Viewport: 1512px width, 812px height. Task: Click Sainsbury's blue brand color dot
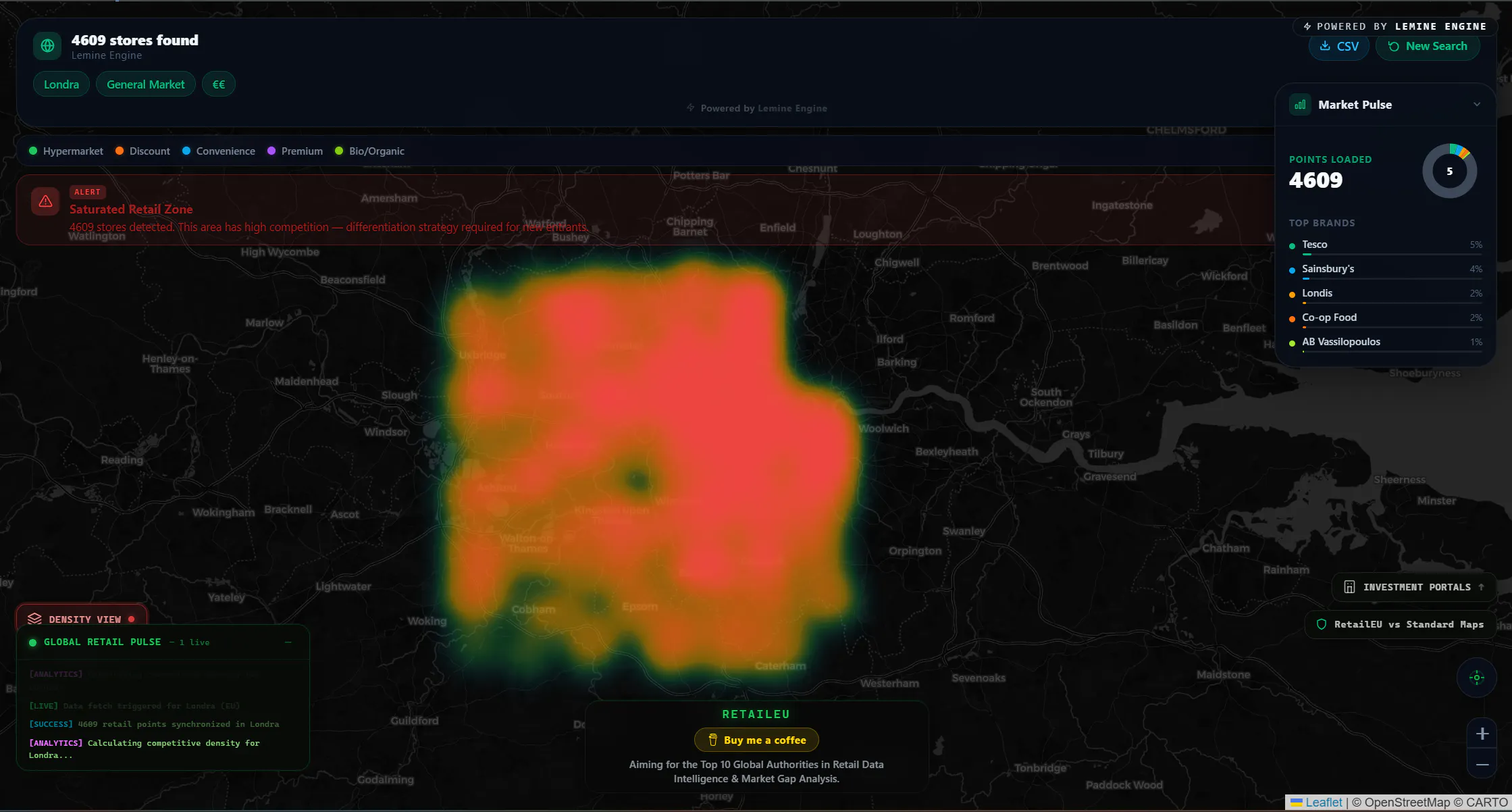[x=1293, y=270]
